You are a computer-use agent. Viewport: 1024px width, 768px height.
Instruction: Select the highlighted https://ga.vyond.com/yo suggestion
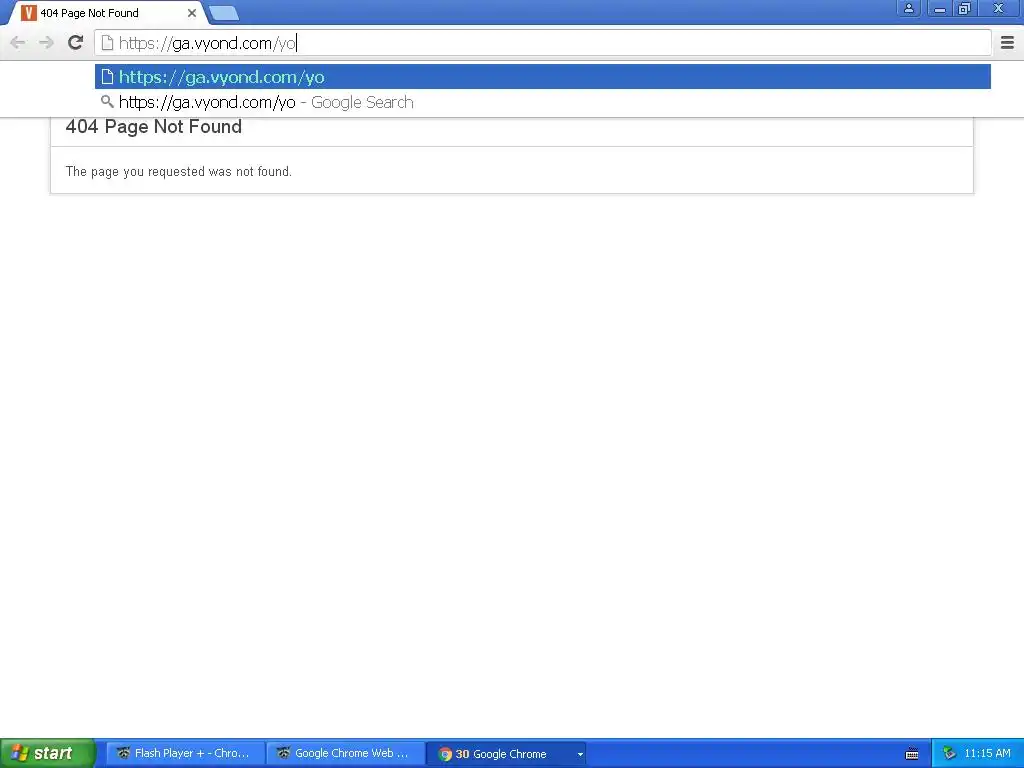543,77
